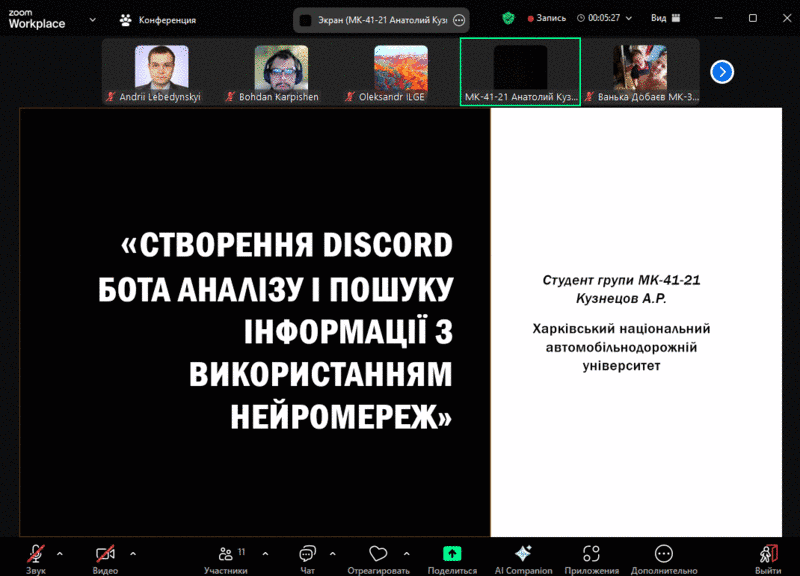Image resolution: width=800 pixels, height=576 pixels.
Task: Open the Дополнительно more options icon
Action: pos(664,554)
